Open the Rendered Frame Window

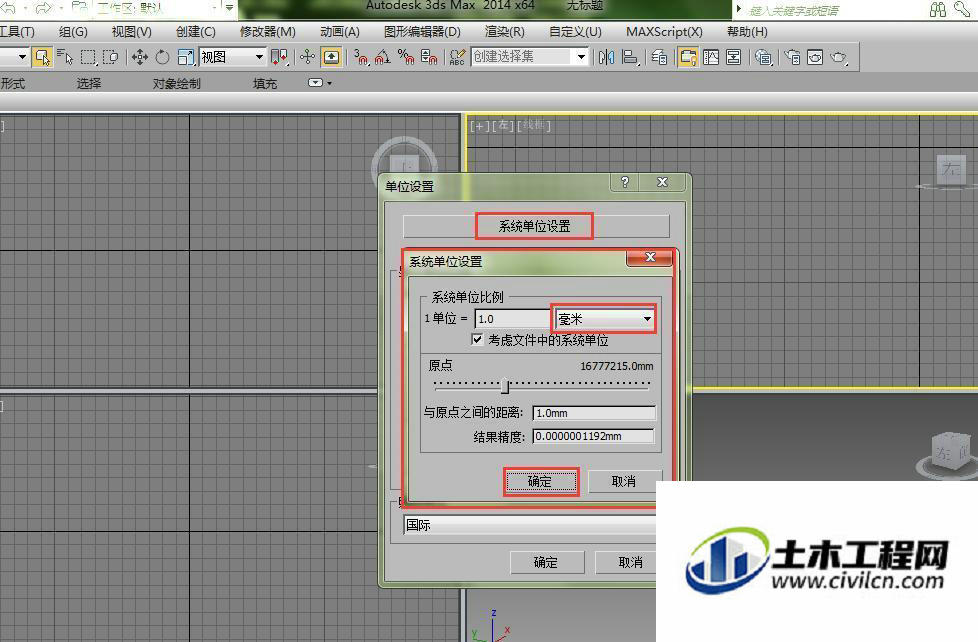pyautogui.click(x=815, y=57)
